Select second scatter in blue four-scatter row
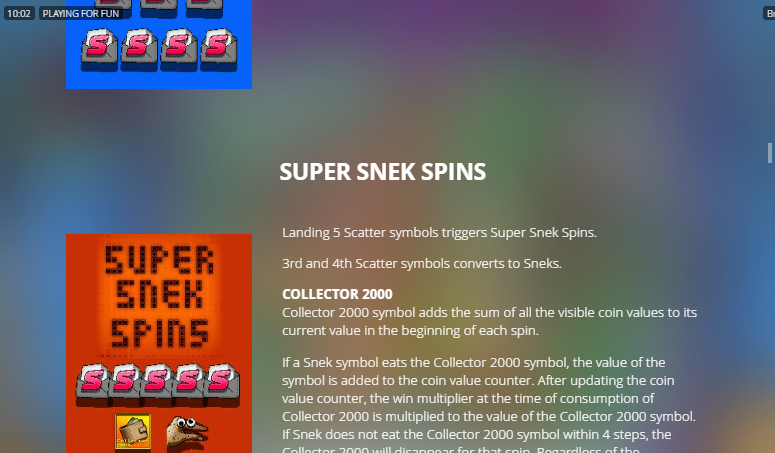 click(138, 48)
